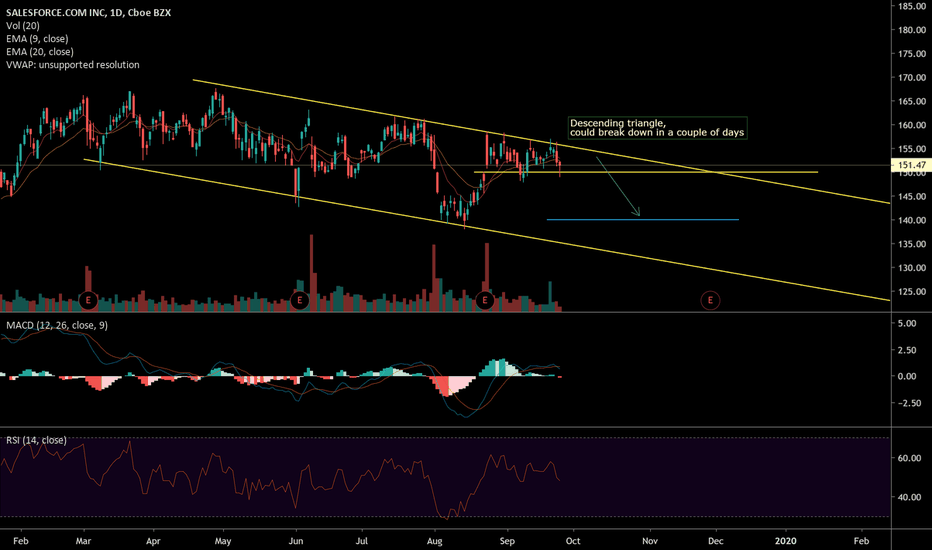Click the current price tag 151.47
The image size is (932, 550).
(x=911, y=165)
